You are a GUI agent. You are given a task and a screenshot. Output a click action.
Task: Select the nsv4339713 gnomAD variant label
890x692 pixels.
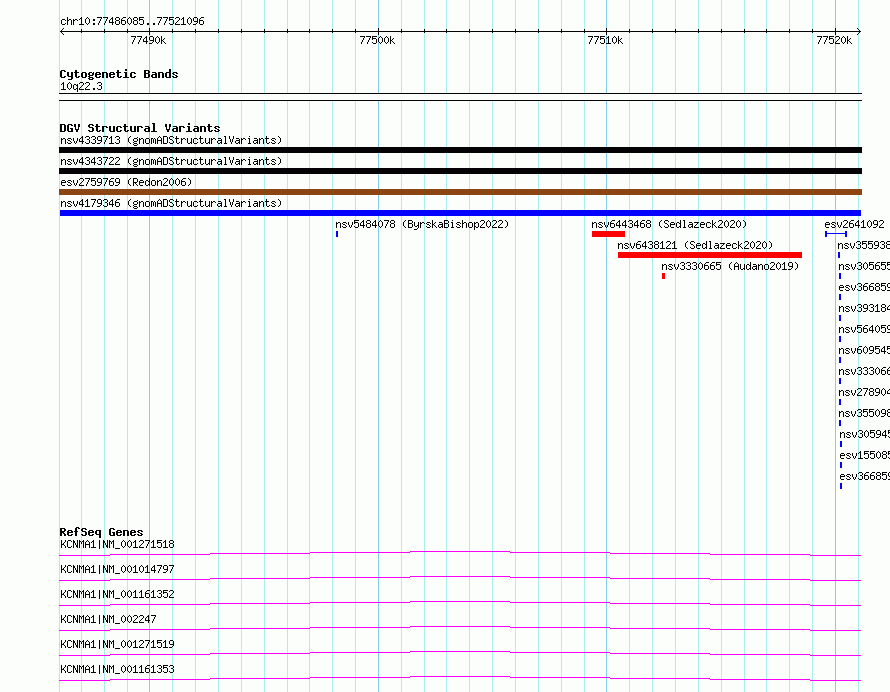pyautogui.click(x=171, y=140)
